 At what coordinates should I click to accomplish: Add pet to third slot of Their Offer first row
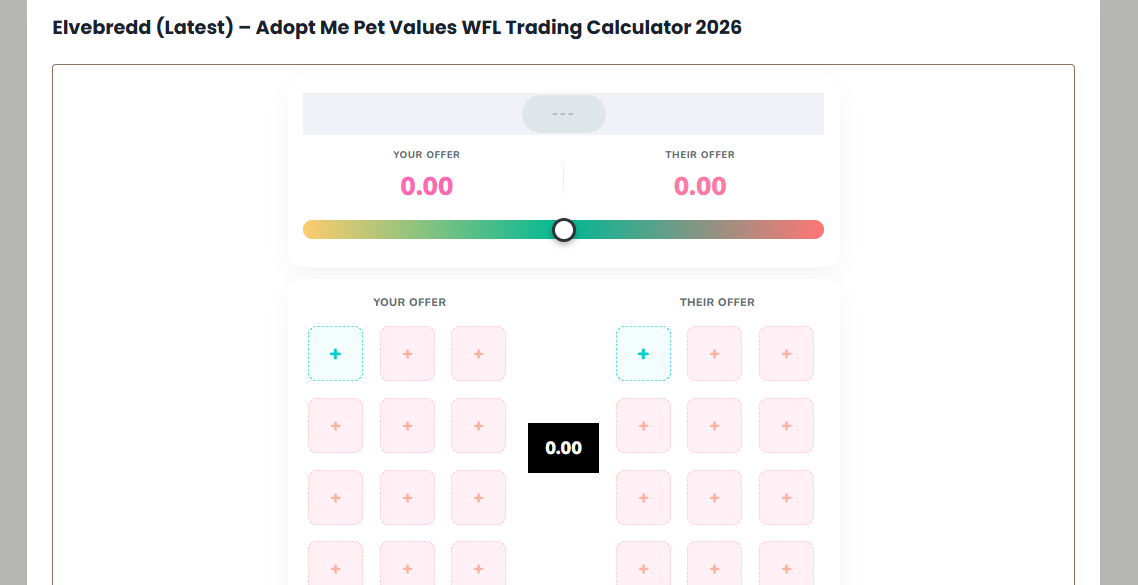point(786,353)
